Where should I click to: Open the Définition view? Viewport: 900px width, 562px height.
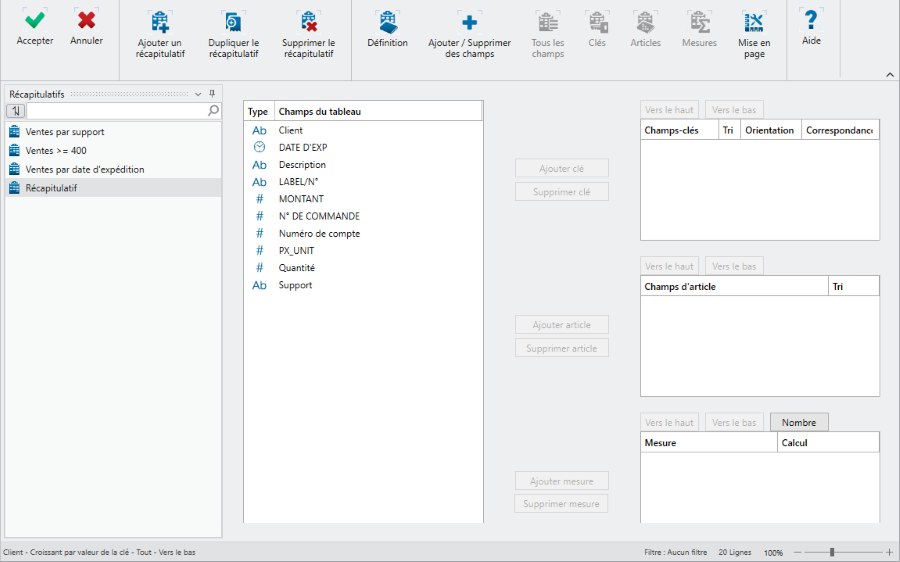[x=387, y=22]
